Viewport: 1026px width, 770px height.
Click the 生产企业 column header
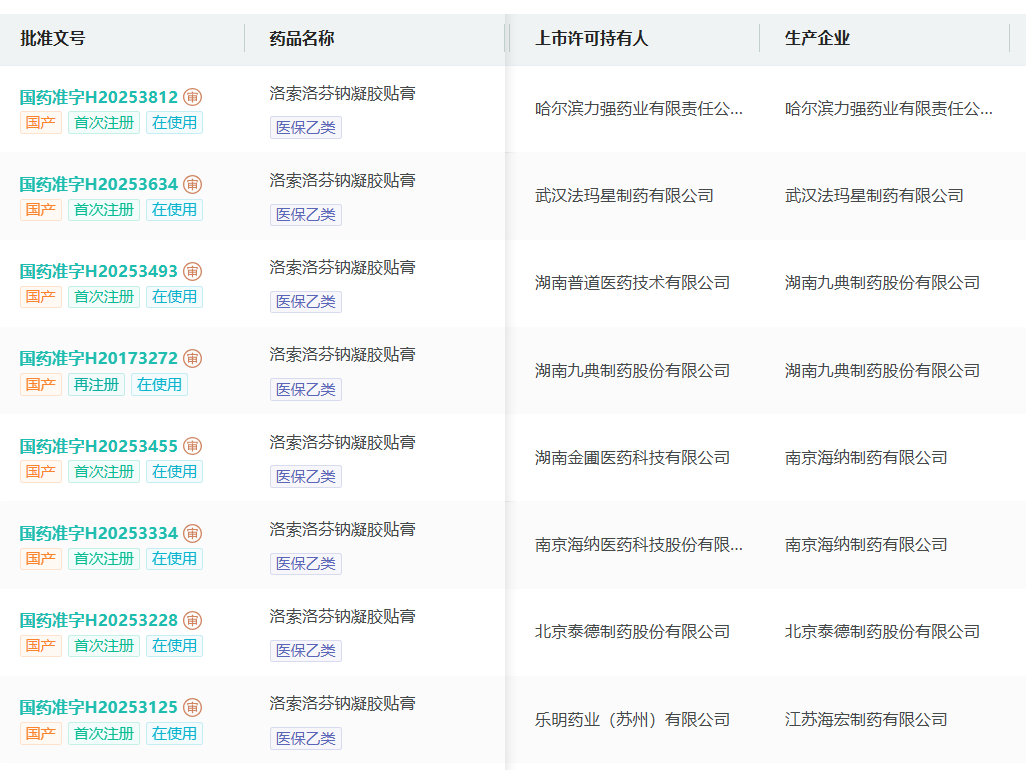click(x=817, y=39)
